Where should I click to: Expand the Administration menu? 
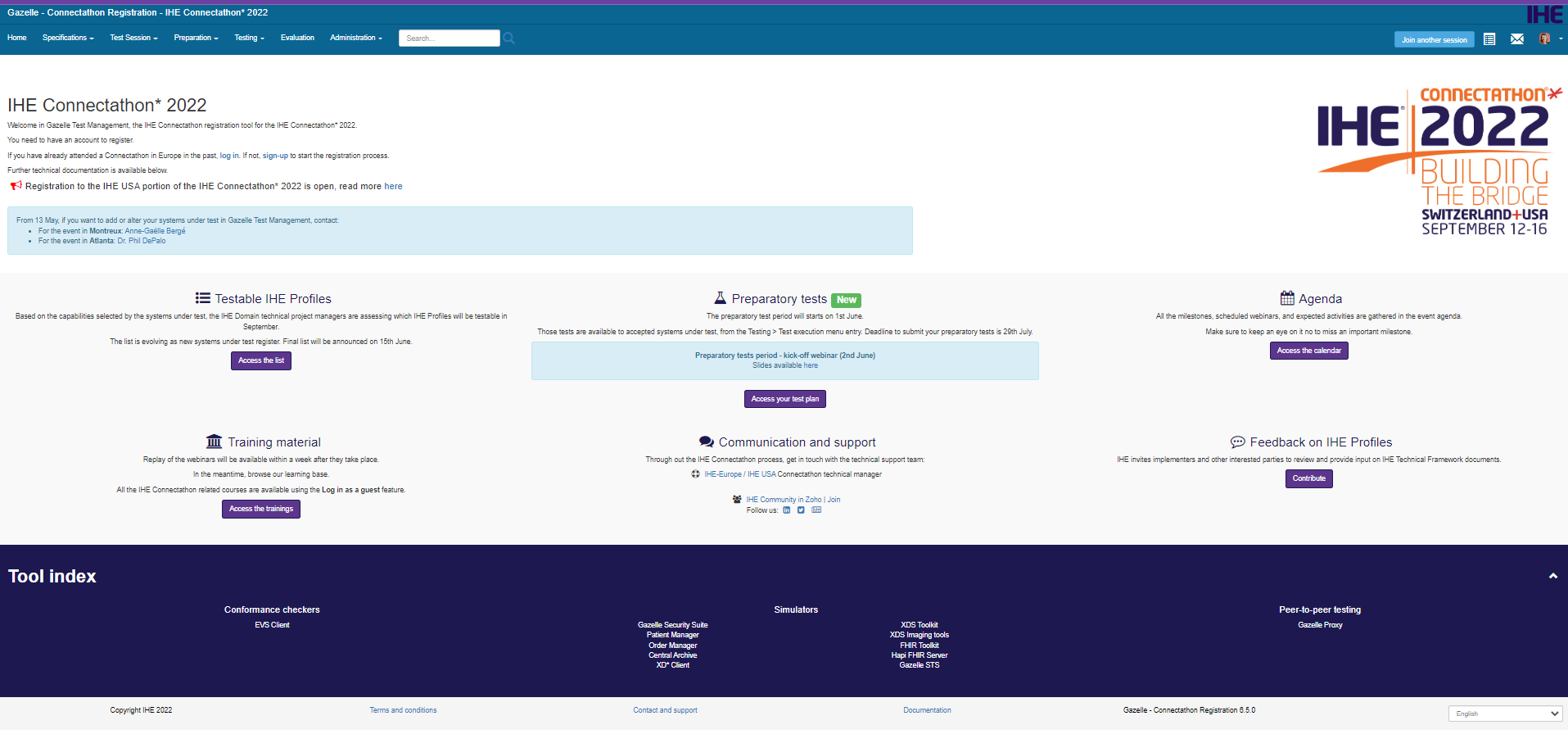point(355,38)
